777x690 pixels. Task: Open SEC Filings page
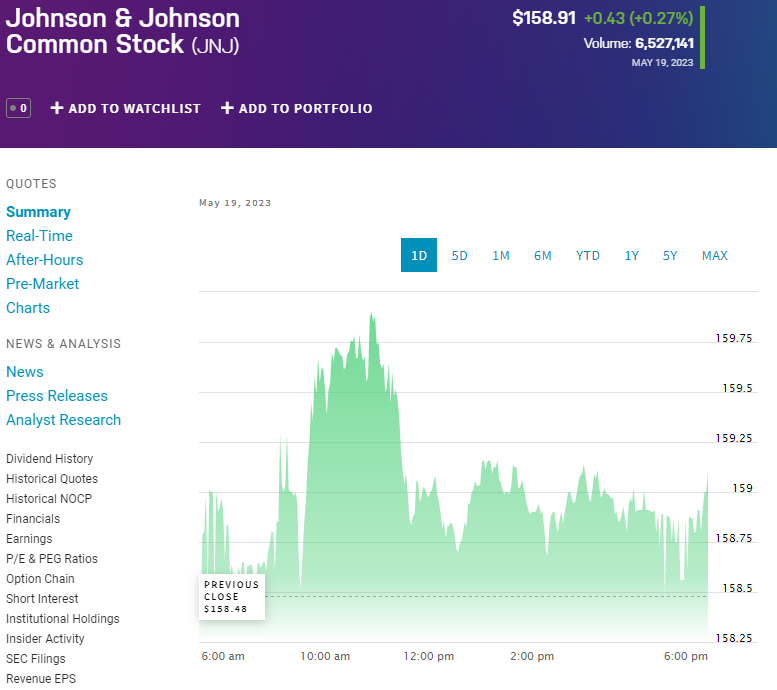point(36,659)
